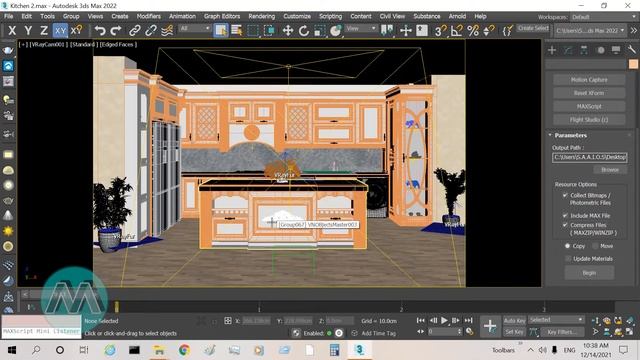The image size is (640, 360).
Task: Restrict transform to the X axis
Action: click(12, 31)
